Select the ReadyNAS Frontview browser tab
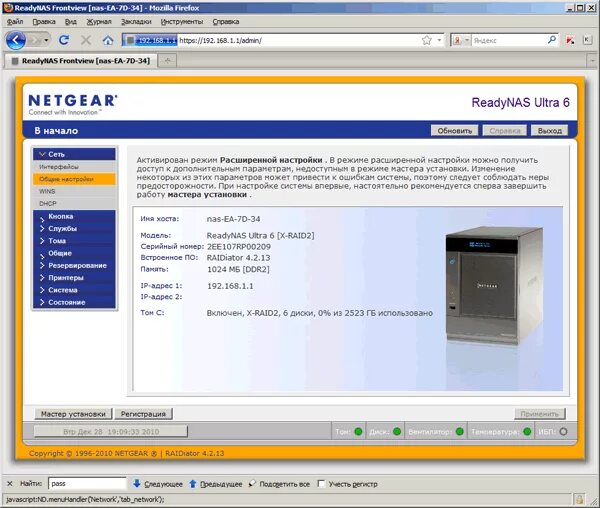This screenshot has height=508, width=600. (x=81, y=61)
